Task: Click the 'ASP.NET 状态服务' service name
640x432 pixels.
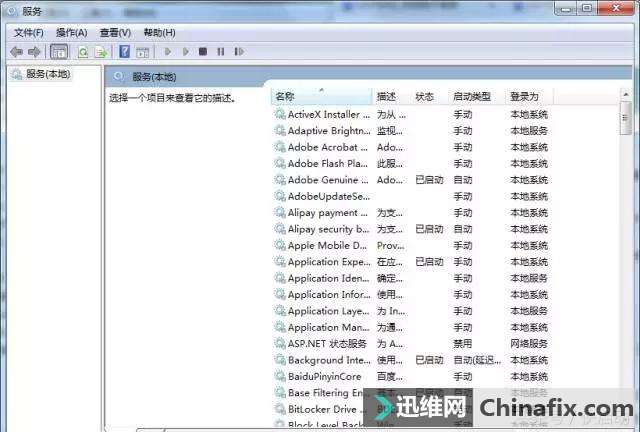Action: (x=327, y=343)
